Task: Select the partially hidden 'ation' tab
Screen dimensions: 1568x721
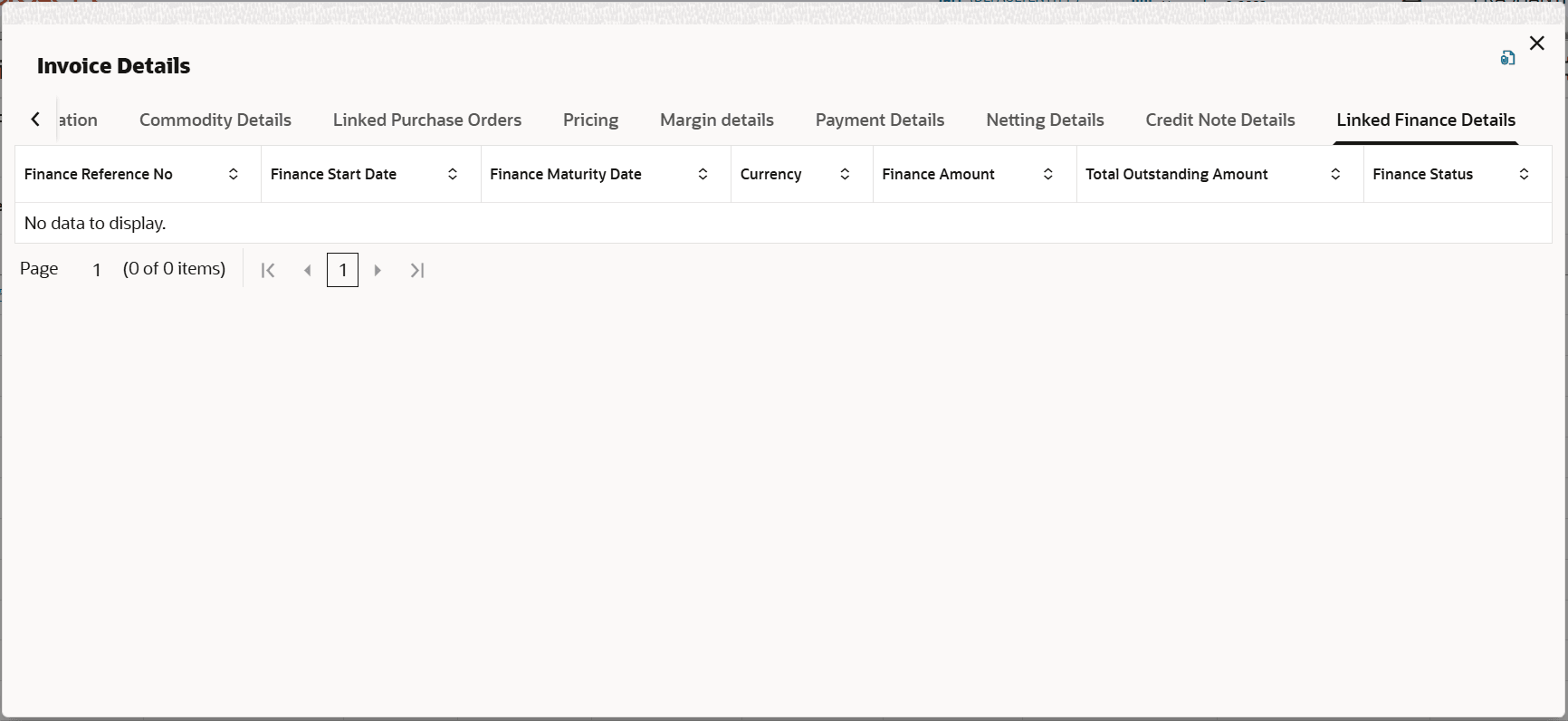Action: (x=78, y=120)
